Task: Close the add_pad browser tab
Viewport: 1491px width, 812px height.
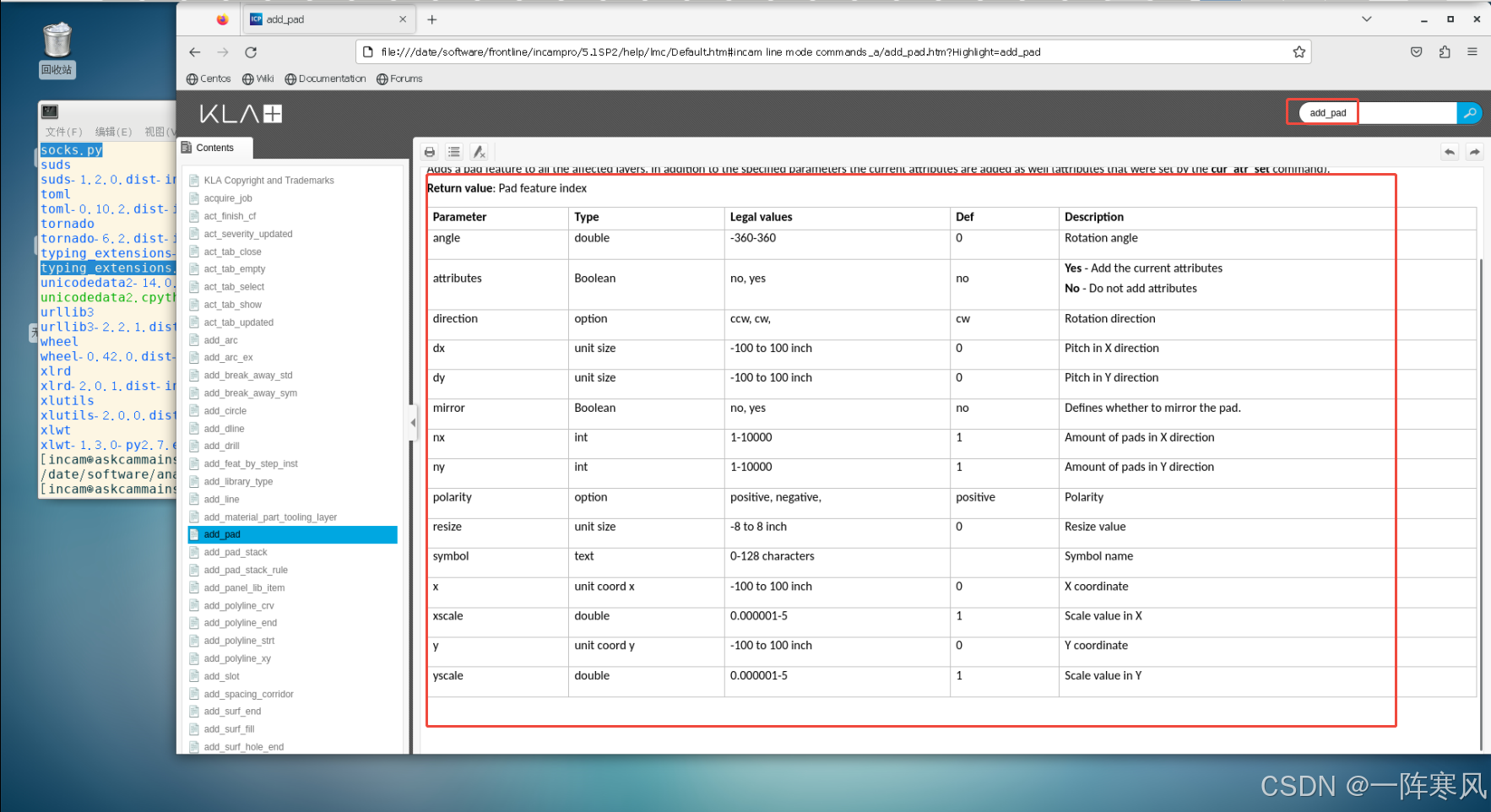Action: point(403,19)
